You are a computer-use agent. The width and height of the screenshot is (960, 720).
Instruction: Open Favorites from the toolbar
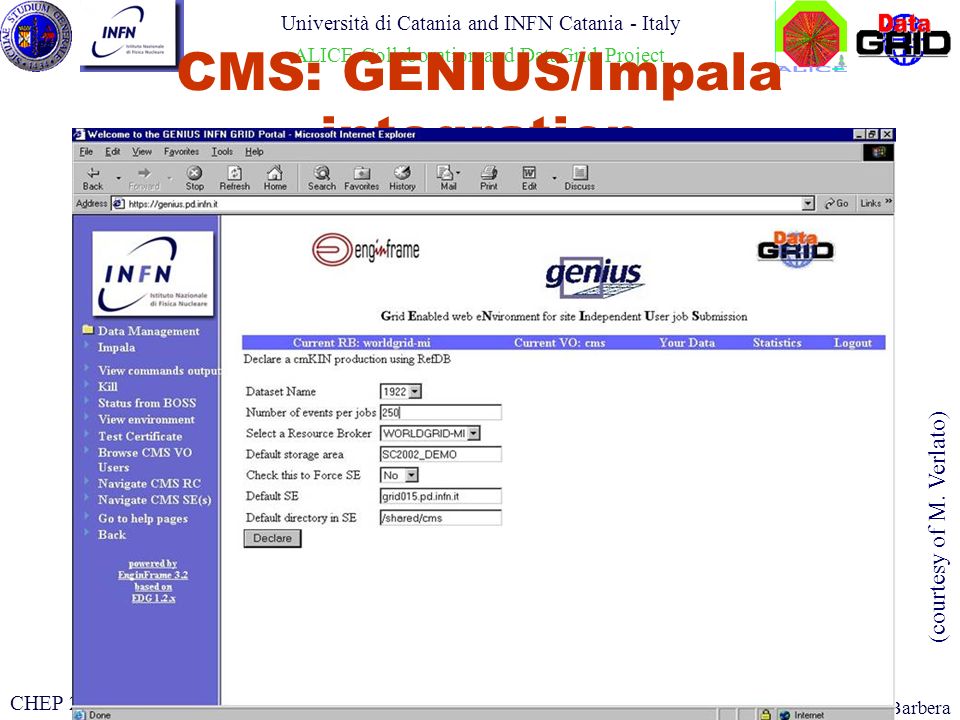(361, 178)
